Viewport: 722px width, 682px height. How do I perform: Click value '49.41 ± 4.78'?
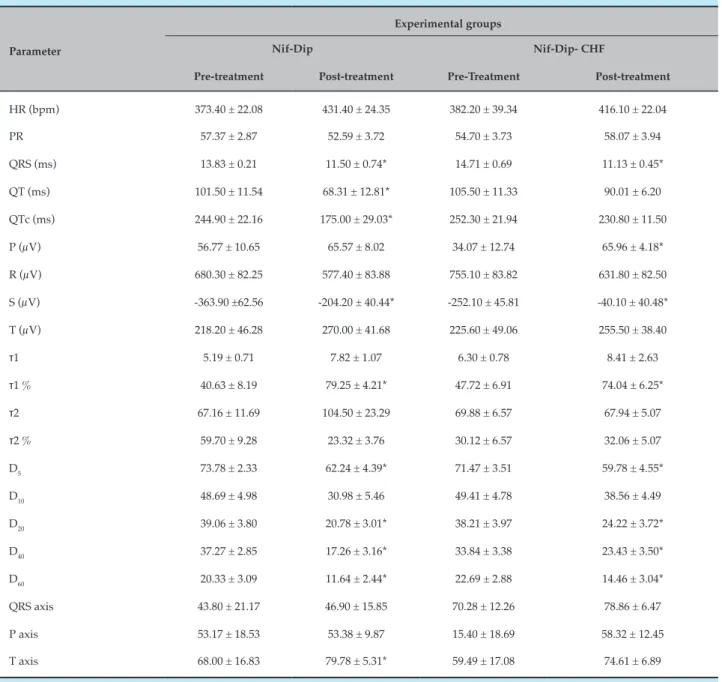coord(483,495)
